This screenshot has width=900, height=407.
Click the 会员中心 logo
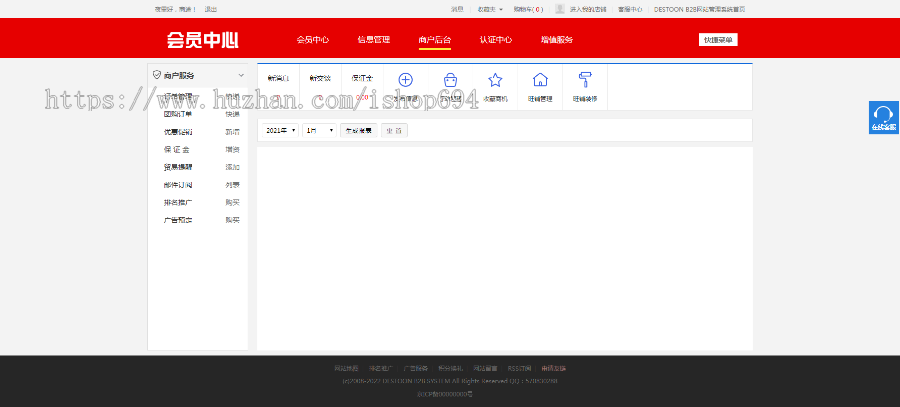tap(202, 40)
